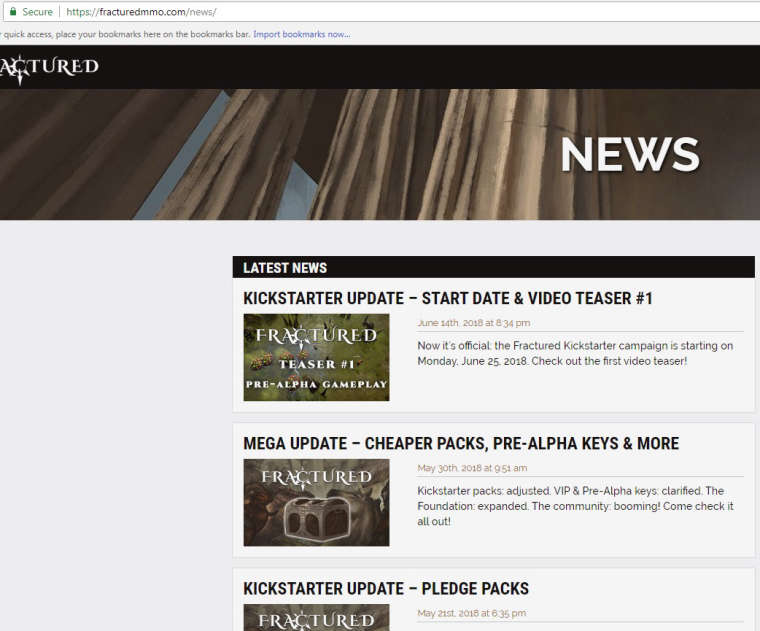
Task: Click Import bookmarks now link
Action: tap(301, 34)
